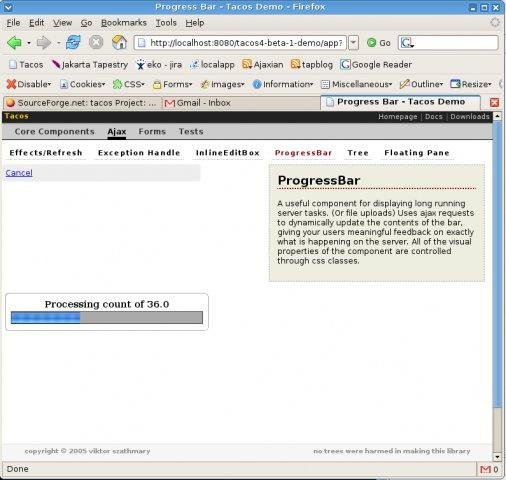Open the Tools menu
Screen dimensions: 506x480
click(166, 23)
